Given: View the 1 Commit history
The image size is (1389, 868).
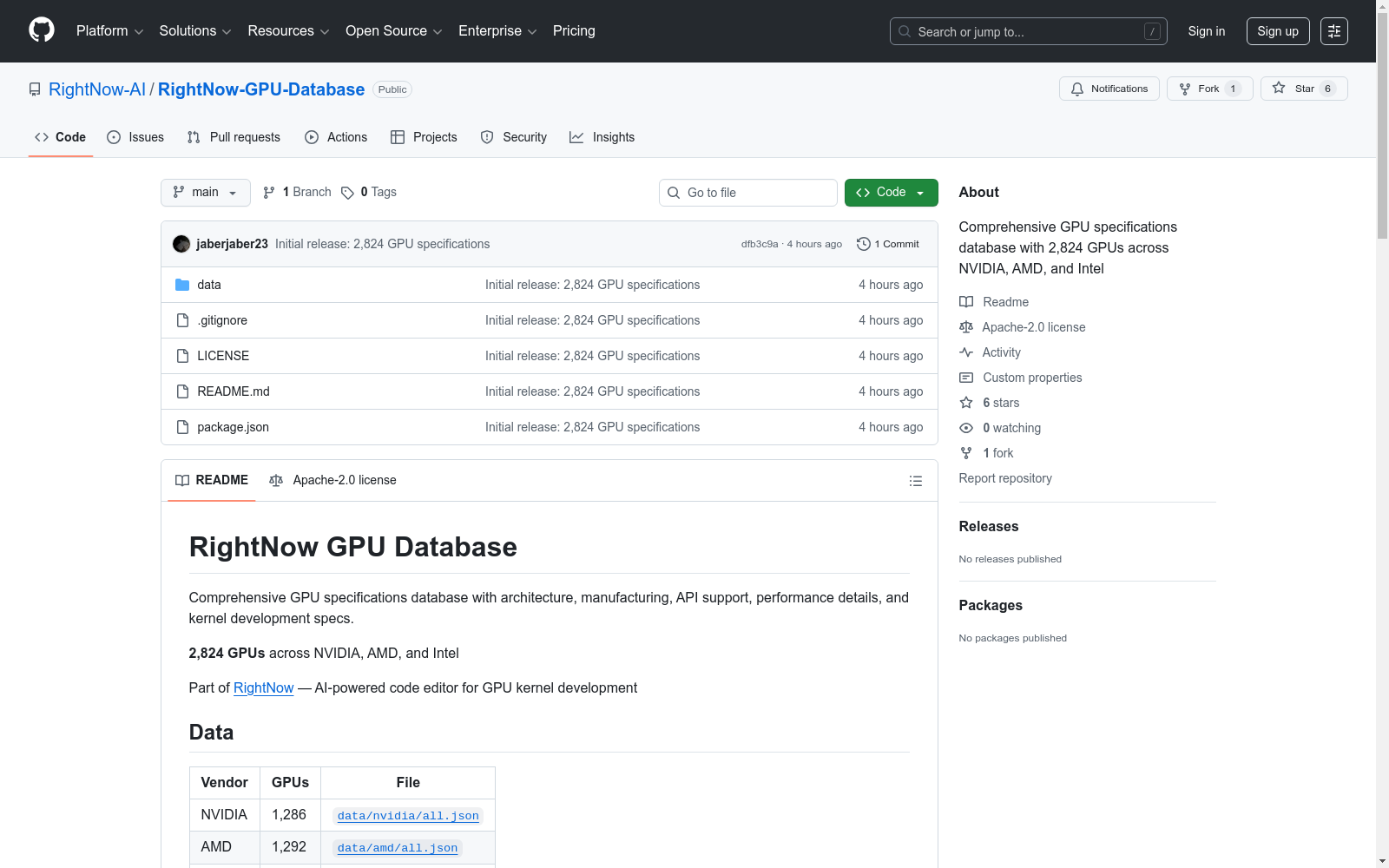Looking at the screenshot, I should pyautogui.click(x=888, y=244).
